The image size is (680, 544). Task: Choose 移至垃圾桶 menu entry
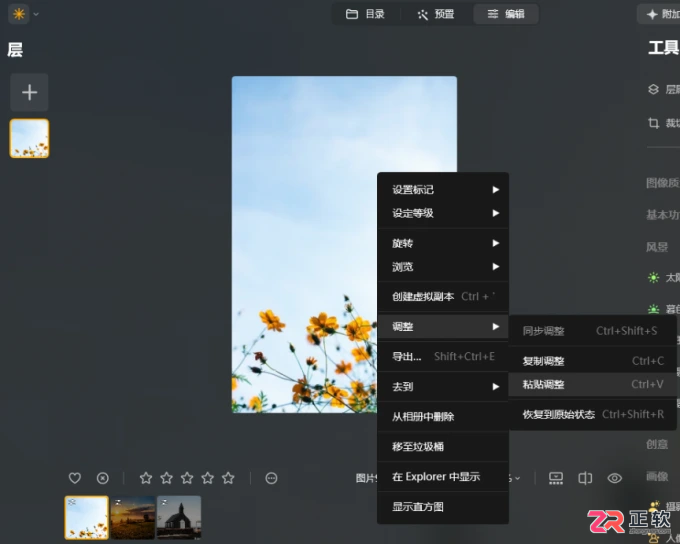tap(443, 446)
